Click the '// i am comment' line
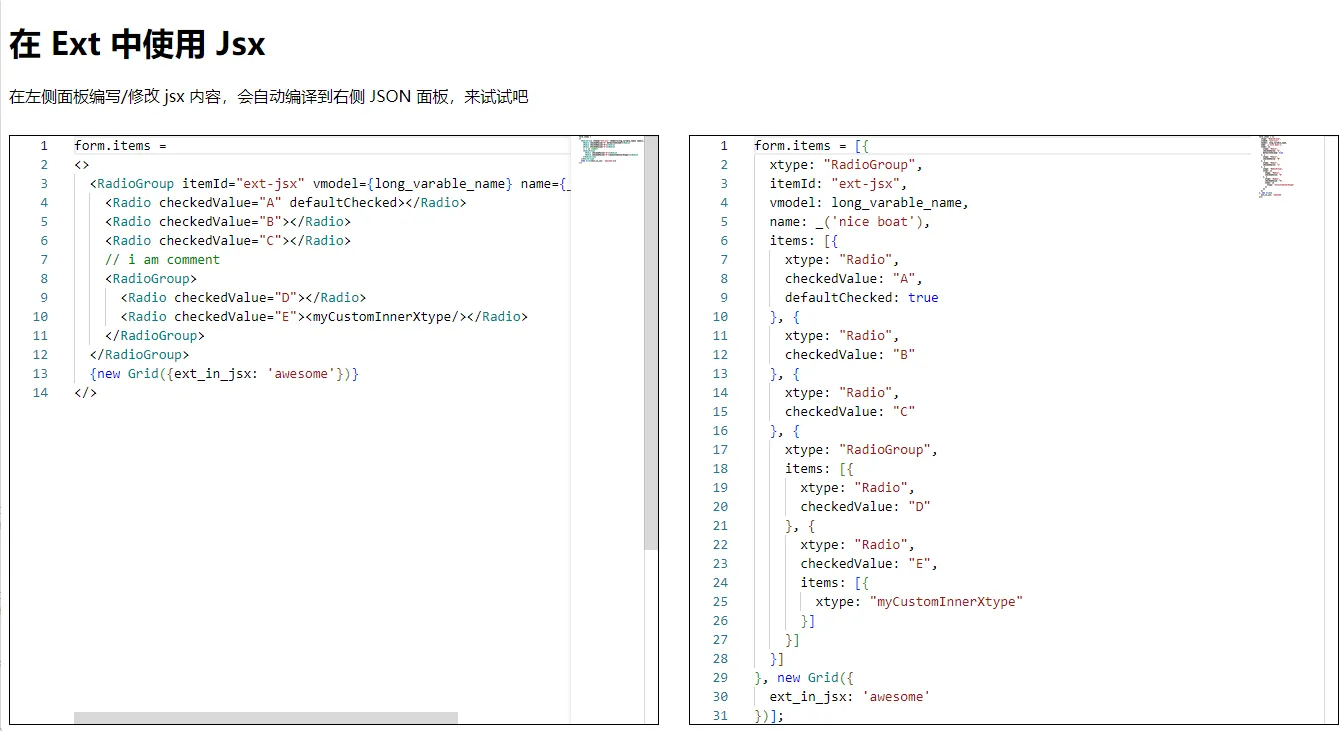 coord(162,260)
